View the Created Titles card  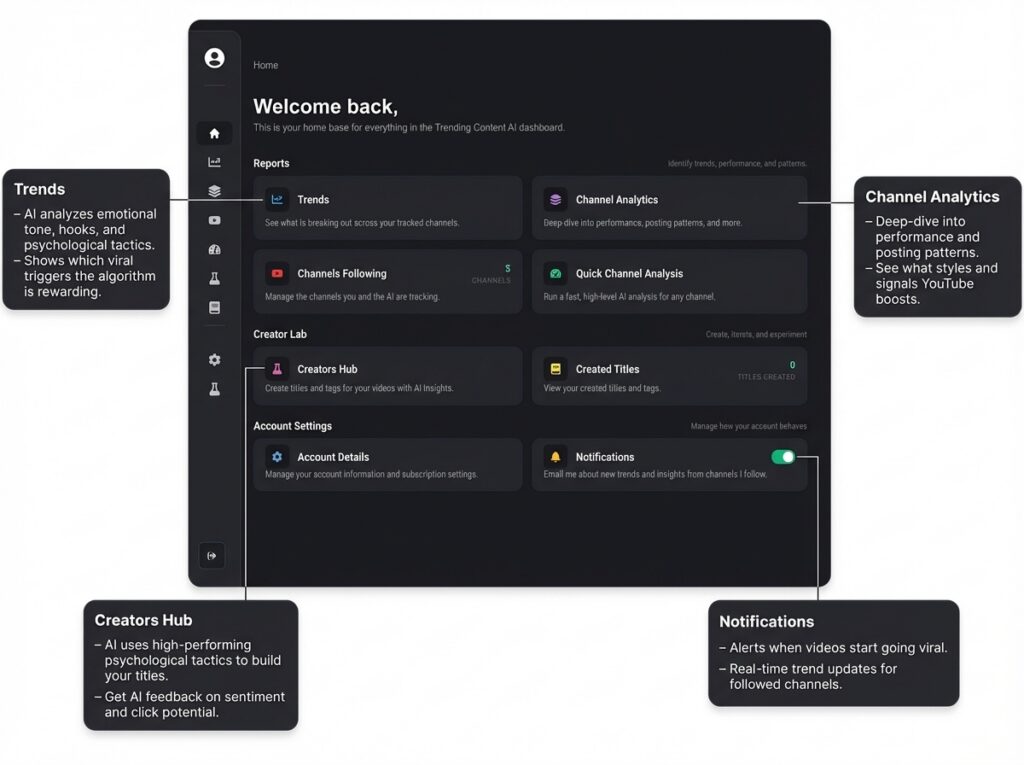coord(668,376)
